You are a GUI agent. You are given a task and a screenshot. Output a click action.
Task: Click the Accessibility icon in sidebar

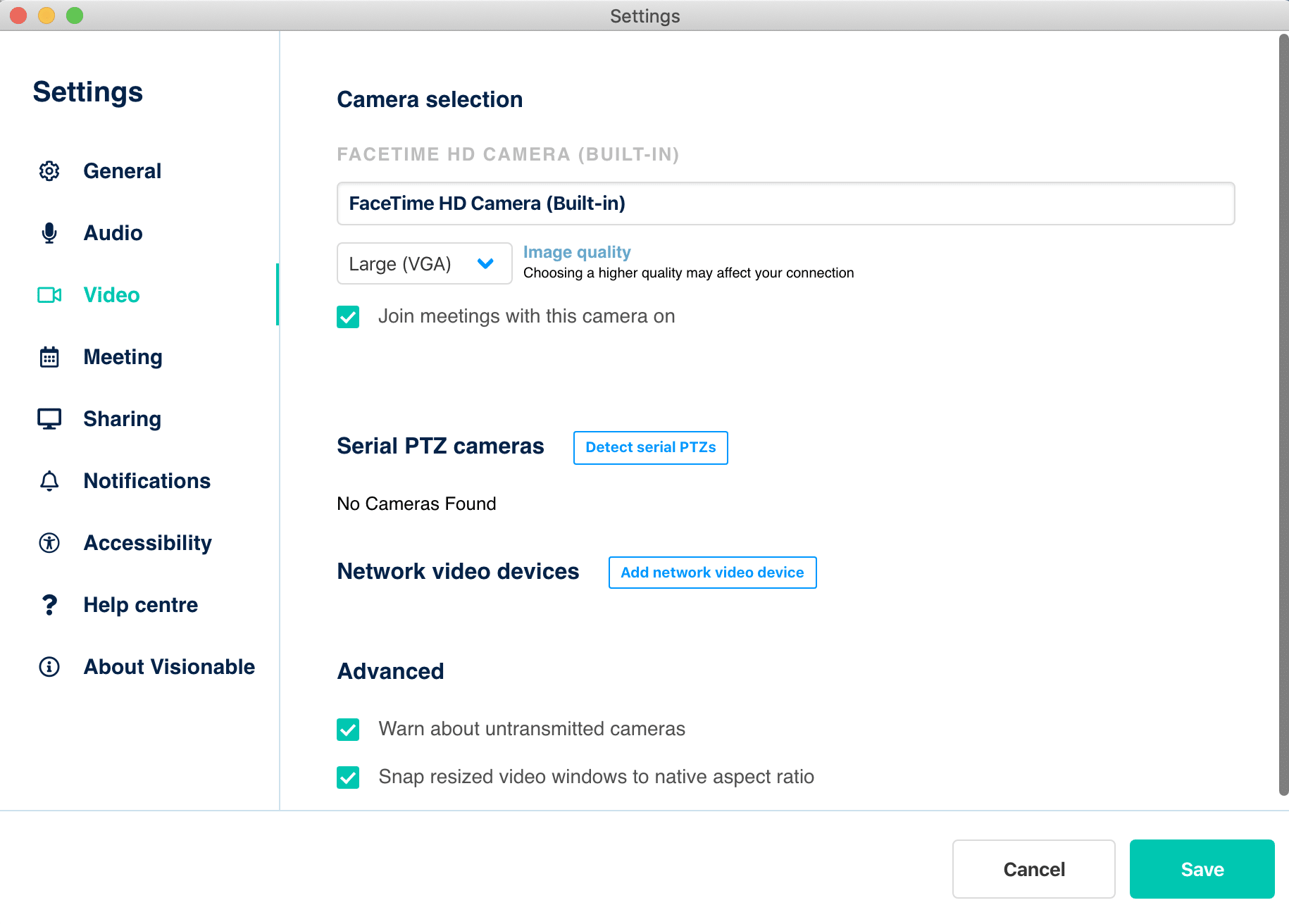pyautogui.click(x=49, y=542)
